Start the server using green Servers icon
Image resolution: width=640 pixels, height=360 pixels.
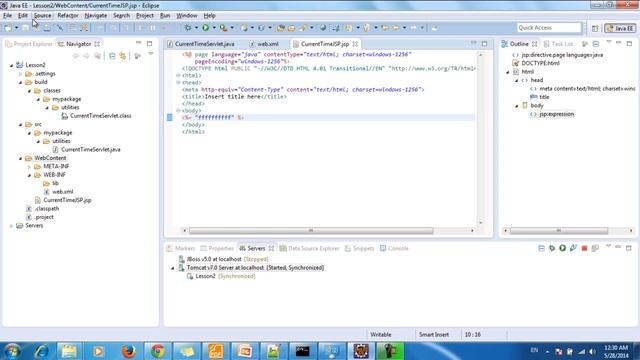click(562, 248)
